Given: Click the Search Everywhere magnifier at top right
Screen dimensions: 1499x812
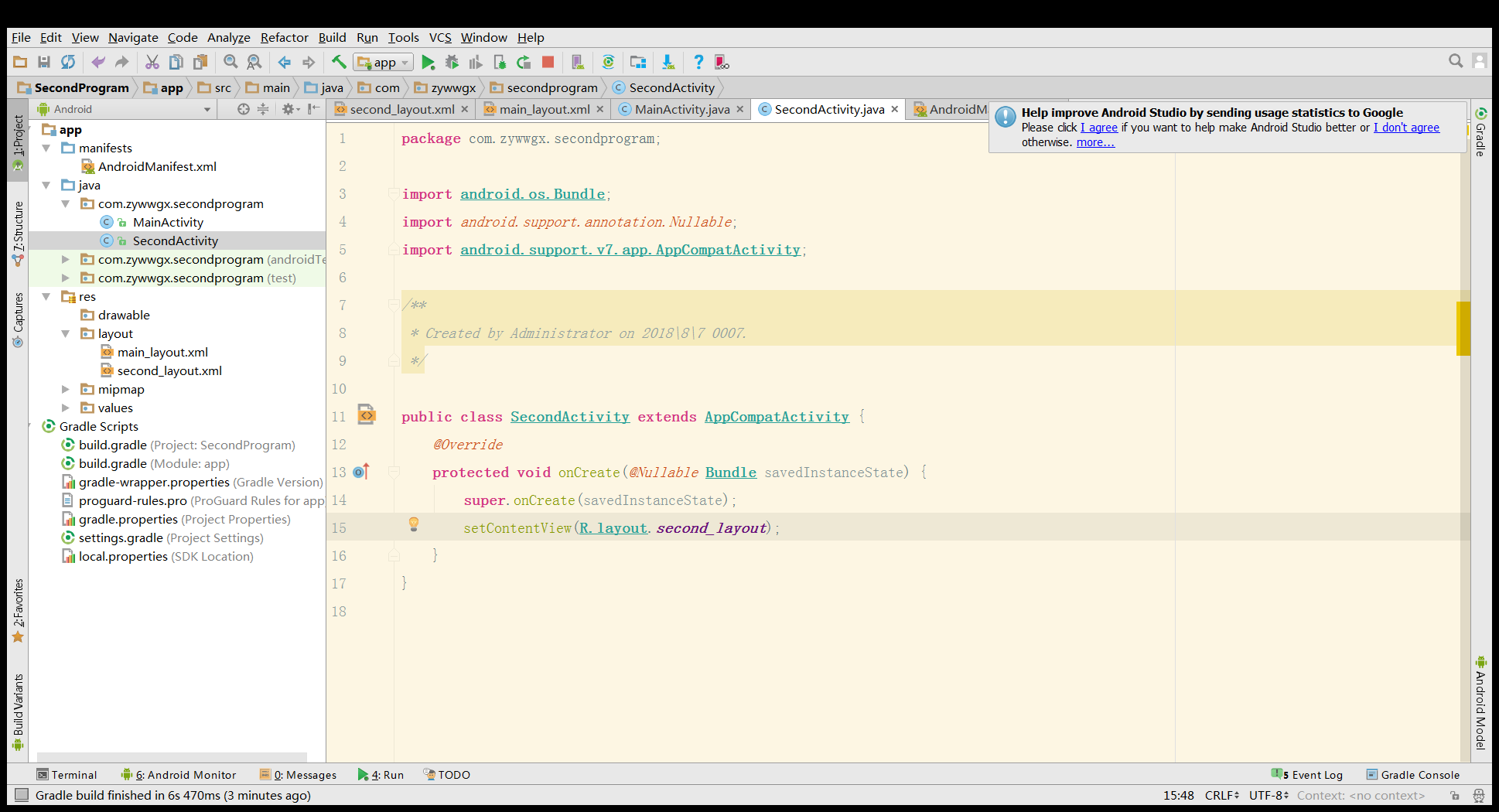Looking at the screenshot, I should click(1455, 61).
